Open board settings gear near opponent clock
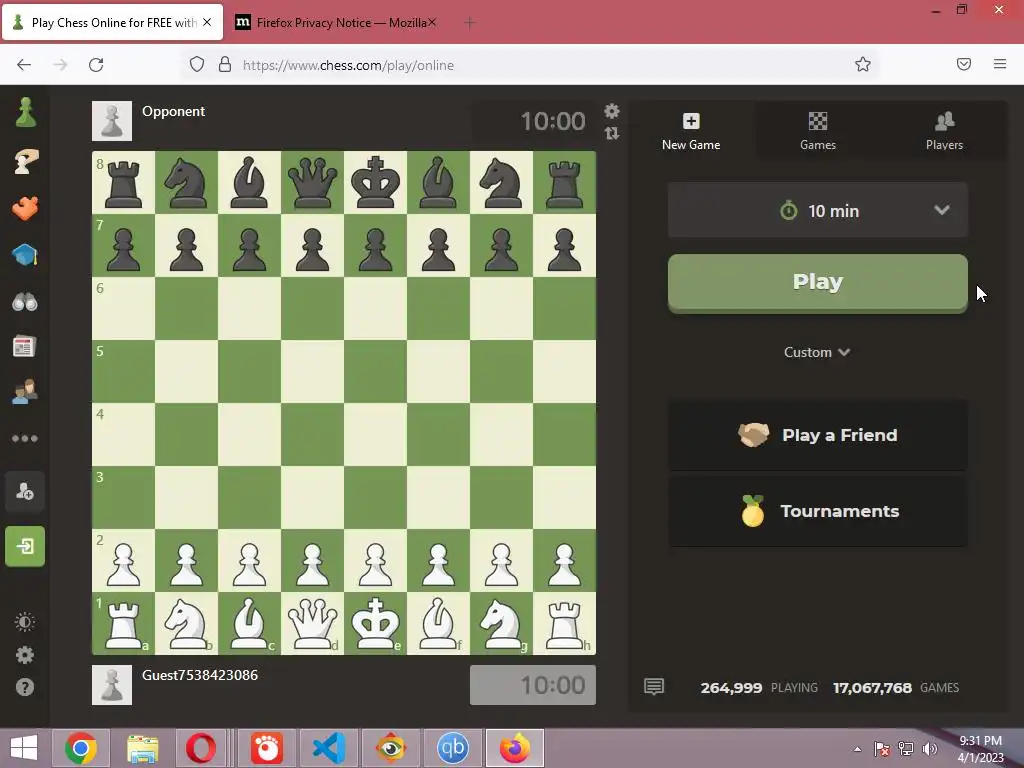 point(612,111)
